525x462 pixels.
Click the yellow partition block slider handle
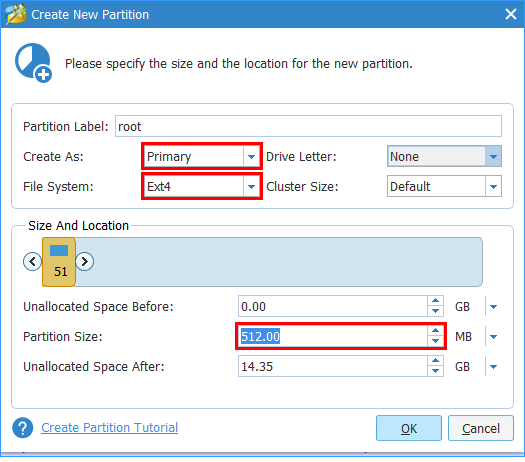pyautogui.click(x=59, y=262)
